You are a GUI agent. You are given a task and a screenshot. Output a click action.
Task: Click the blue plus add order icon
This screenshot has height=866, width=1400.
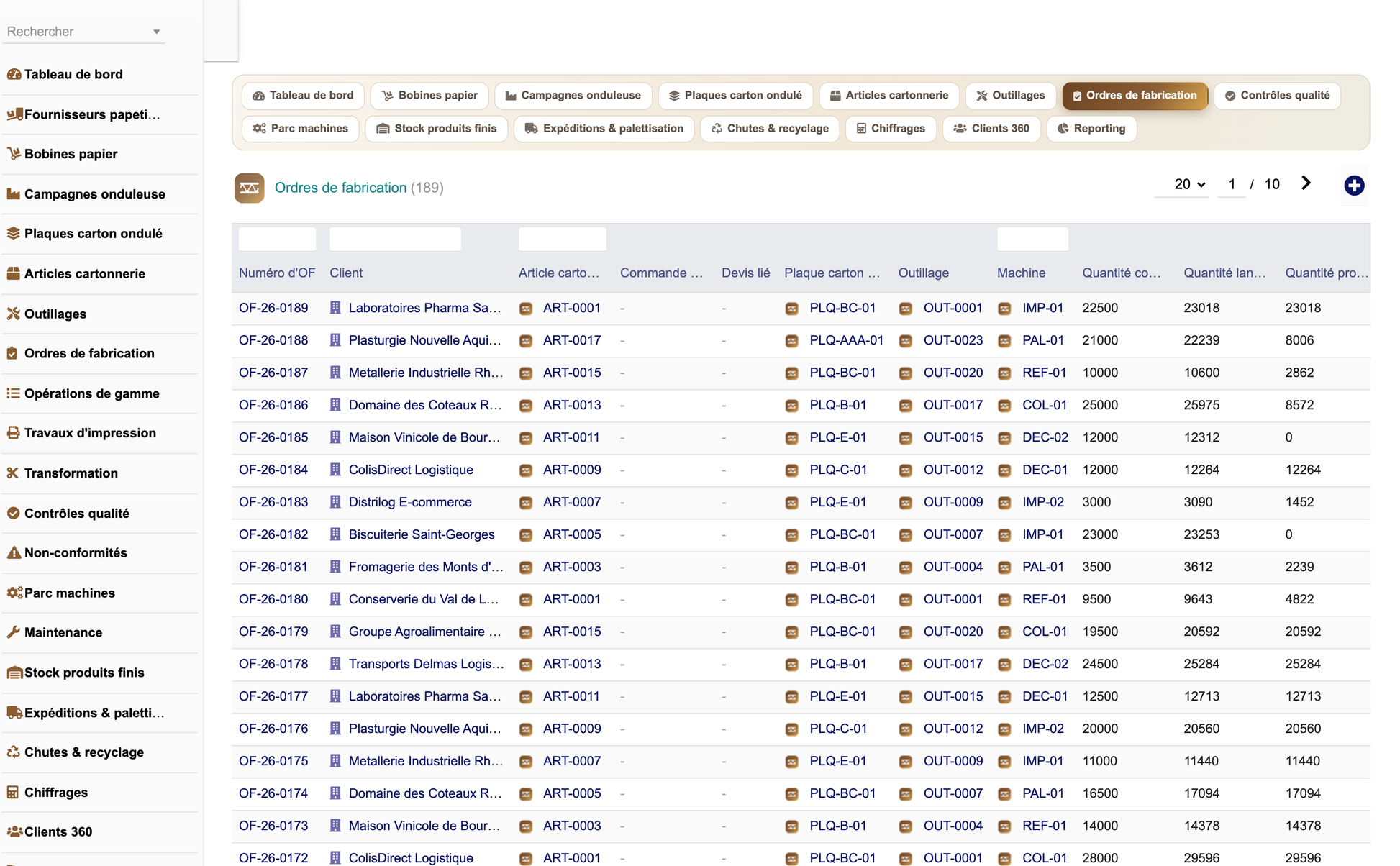coord(1354,186)
